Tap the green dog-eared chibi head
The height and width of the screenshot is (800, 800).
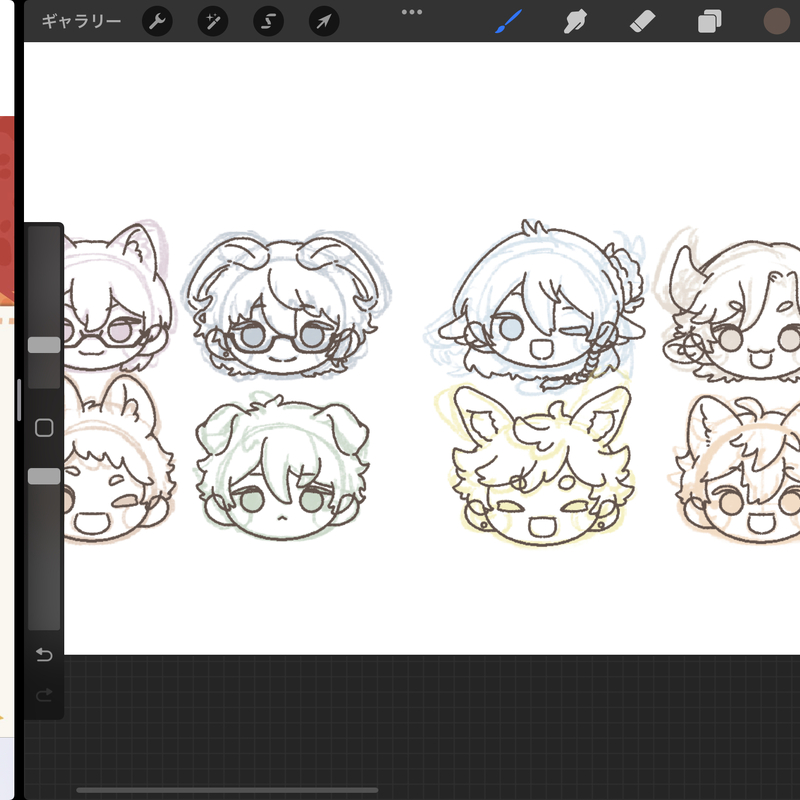(282, 467)
